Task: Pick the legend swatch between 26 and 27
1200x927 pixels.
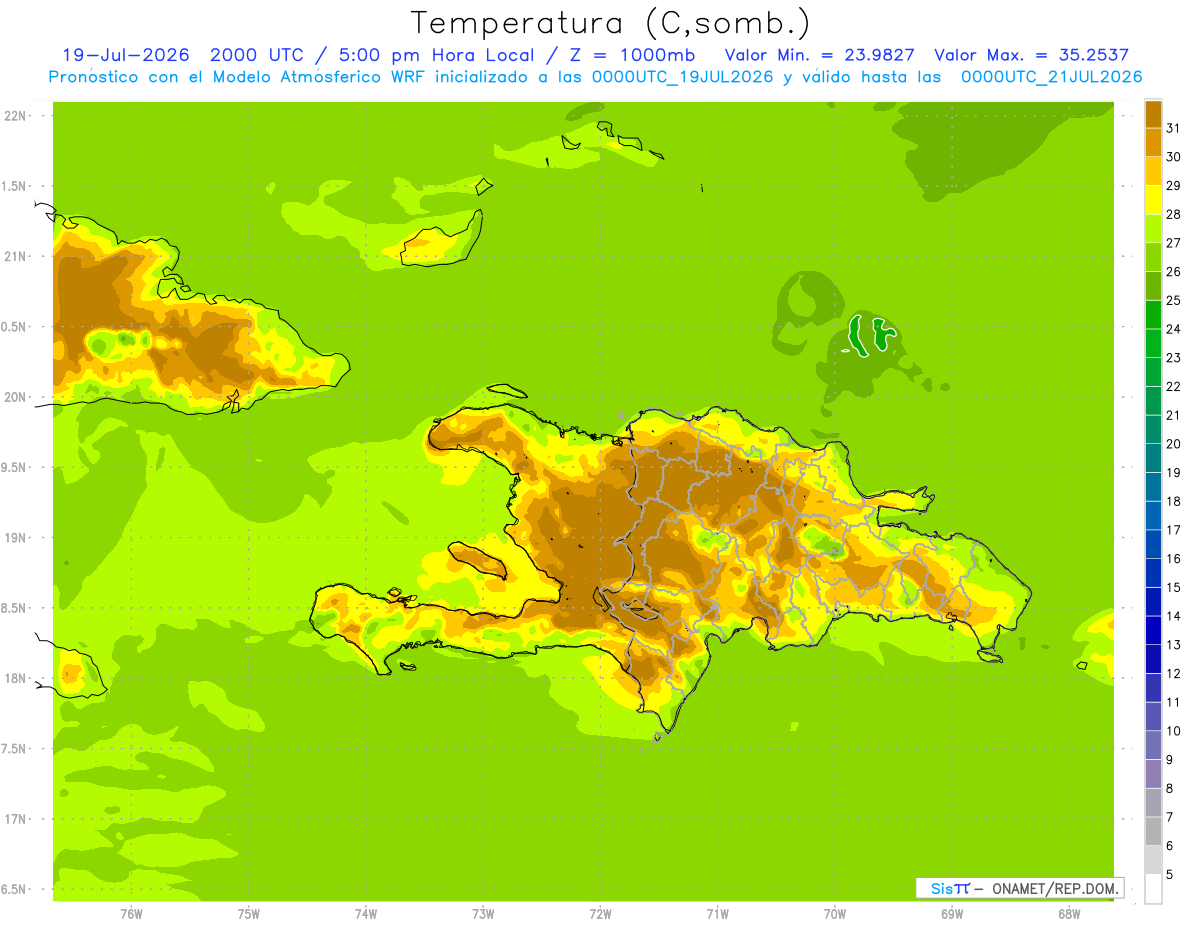Action: [x=1153, y=257]
